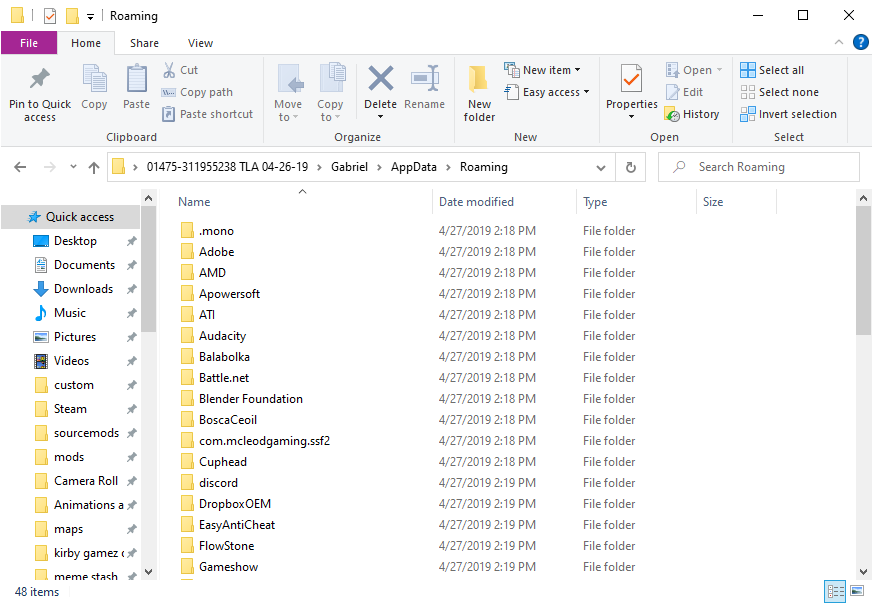873x604 pixels.
Task: Click Paste shortcut in the ribbon
Action: coord(208,114)
